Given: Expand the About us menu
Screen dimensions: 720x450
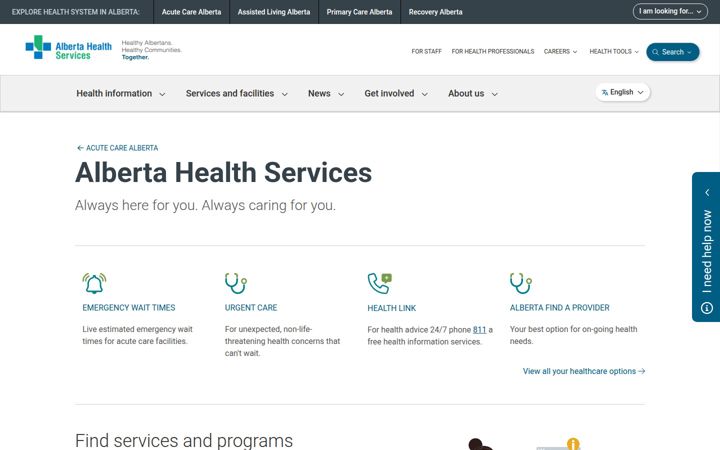Looking at the screenshot, I should click(473, 94).
